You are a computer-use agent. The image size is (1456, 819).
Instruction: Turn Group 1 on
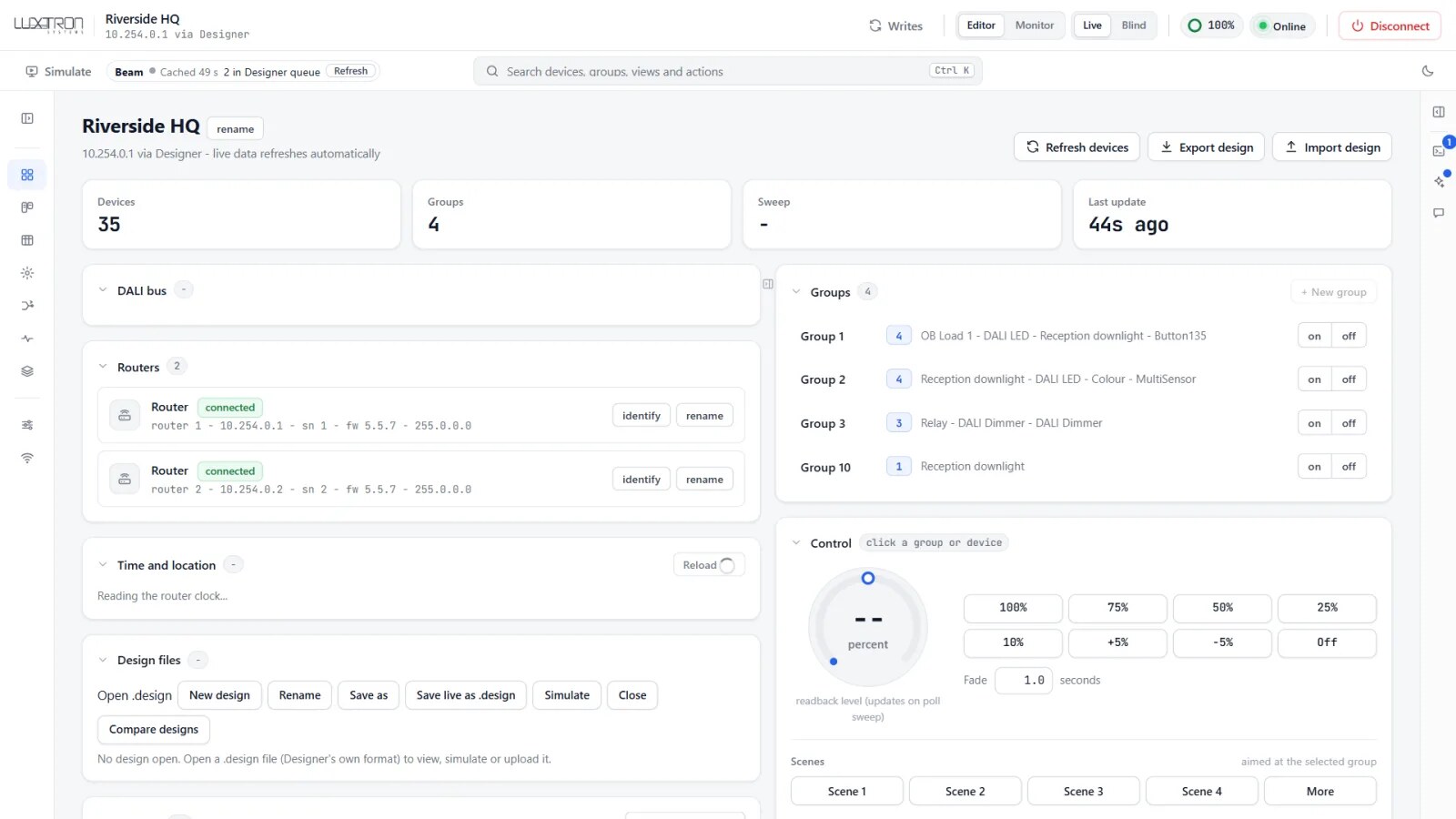1314,336
